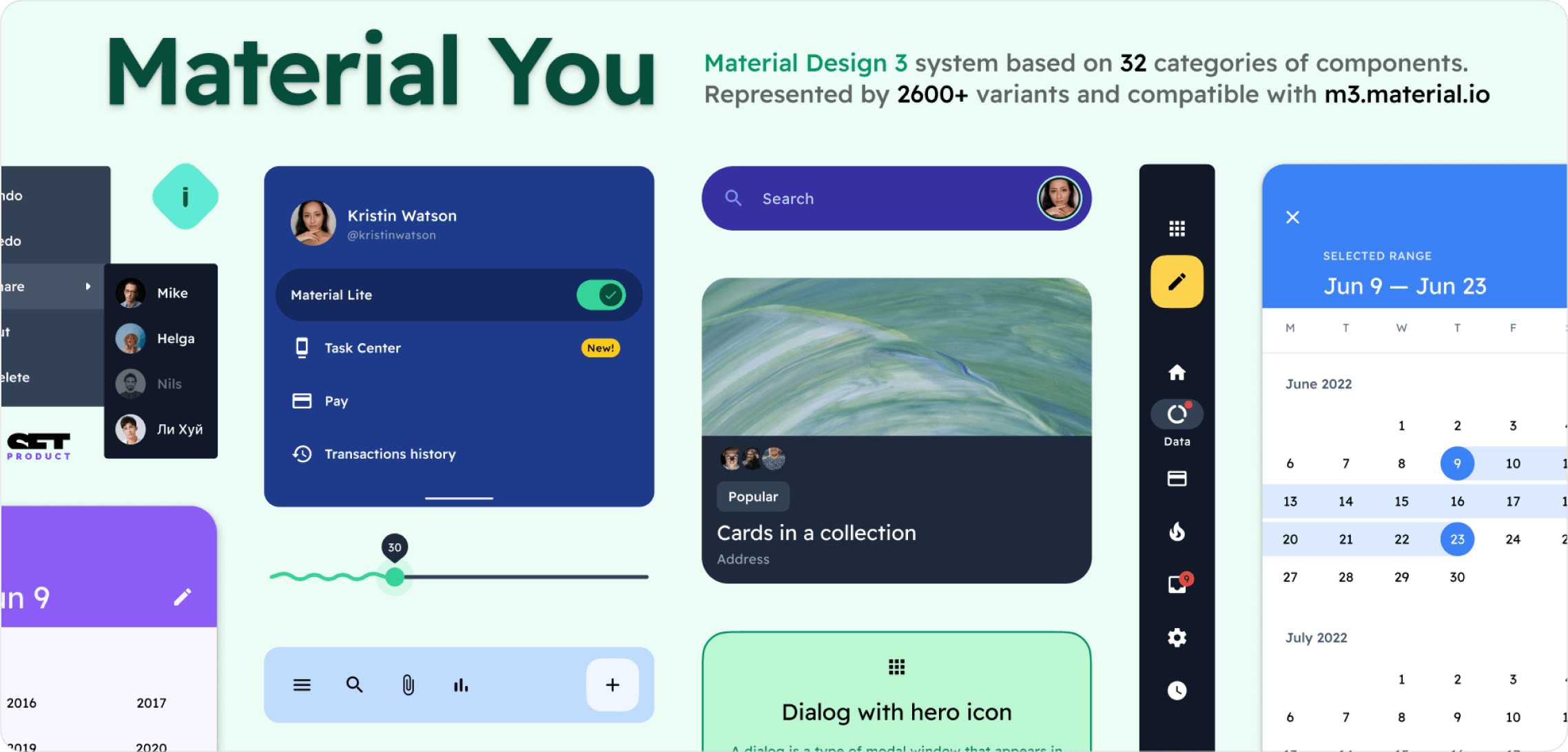Click the magnifier icon in the purple search bar

click(x=733, y=198)
